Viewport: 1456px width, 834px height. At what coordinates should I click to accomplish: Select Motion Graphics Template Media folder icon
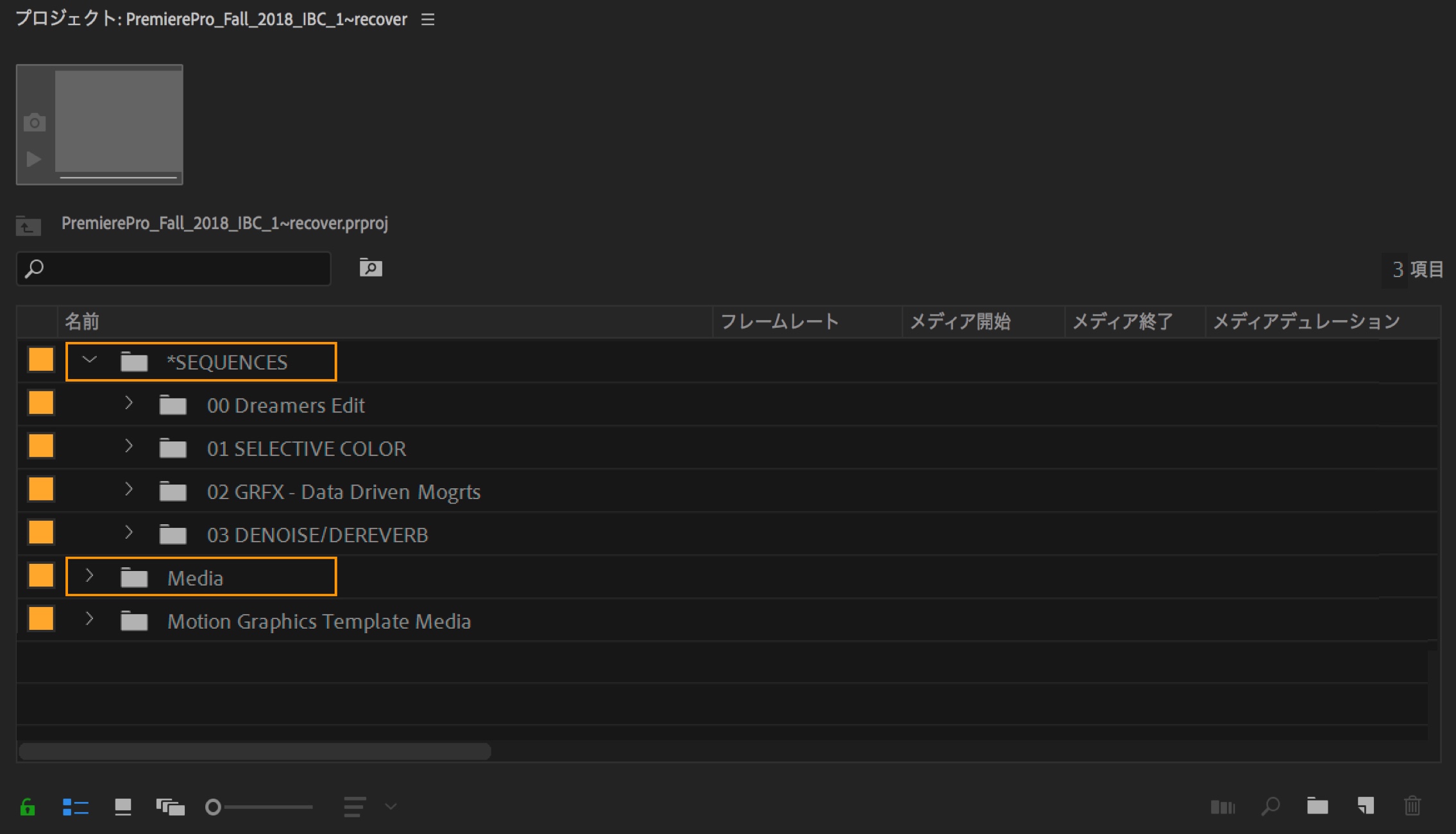(134, 620)
